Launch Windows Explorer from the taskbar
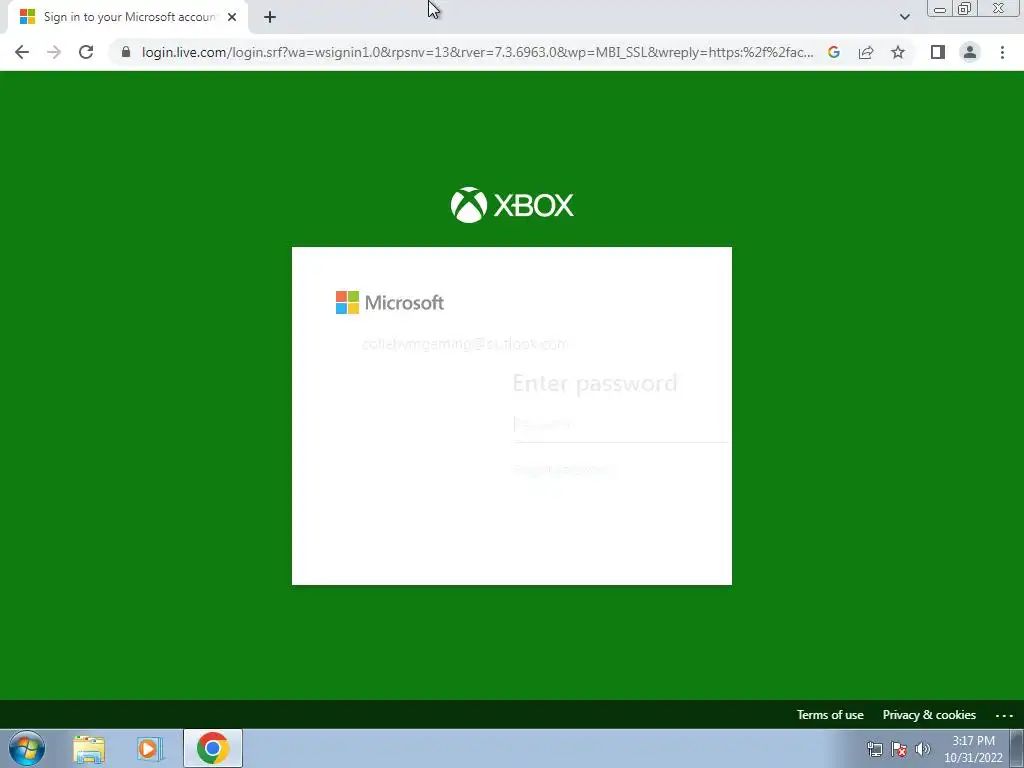Screen dimensions: 1024x768 click(89, 749)
